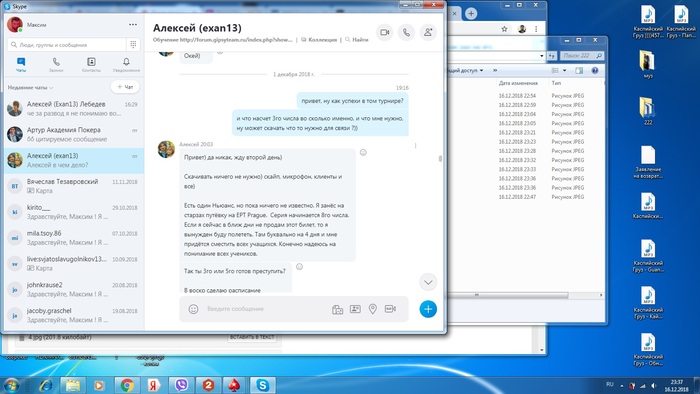Open new tab in Chrome window
The height and width of the screenshot is (394, 700).
pos(471,13)
